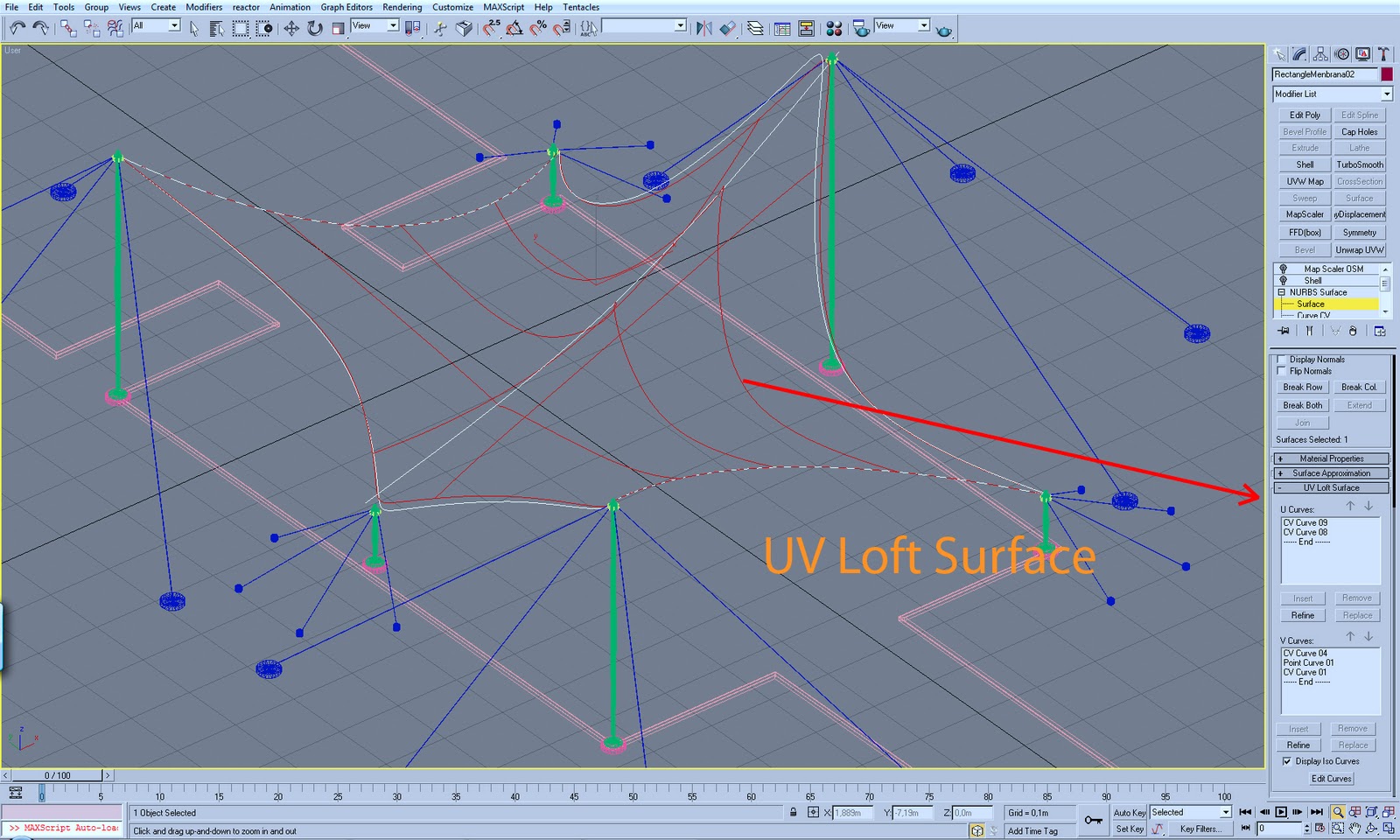Open the Layer Manager icon

click(755, 28)
